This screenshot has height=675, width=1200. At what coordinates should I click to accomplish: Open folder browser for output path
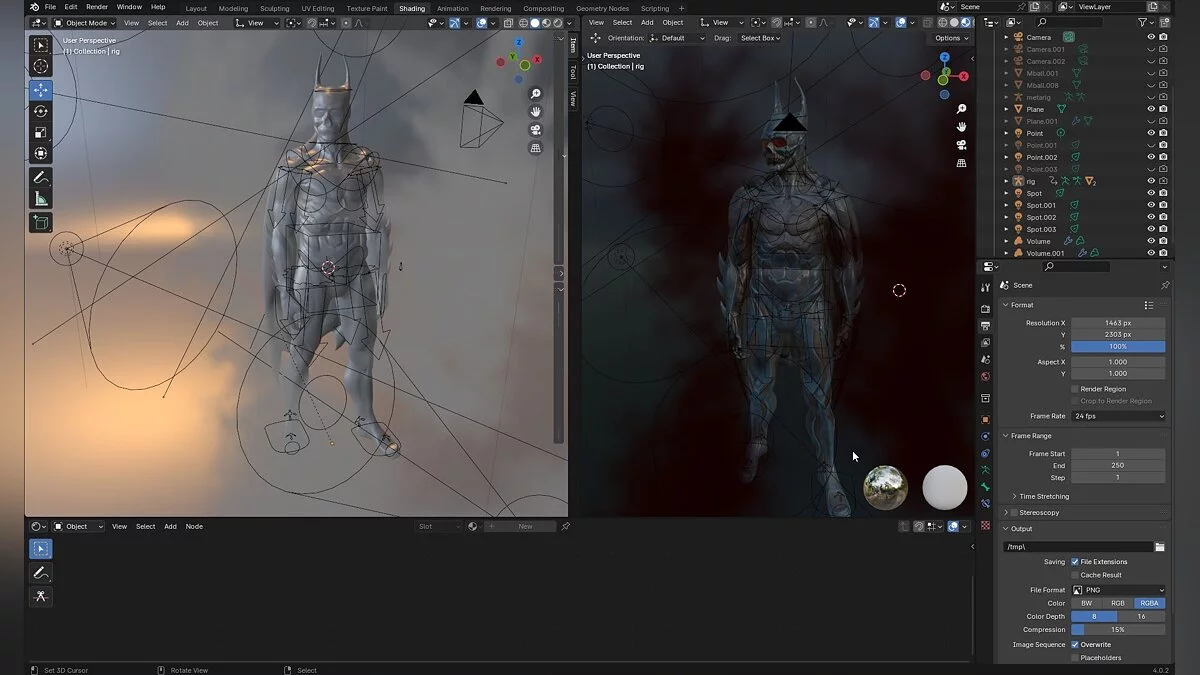[x=1160, y=547]
